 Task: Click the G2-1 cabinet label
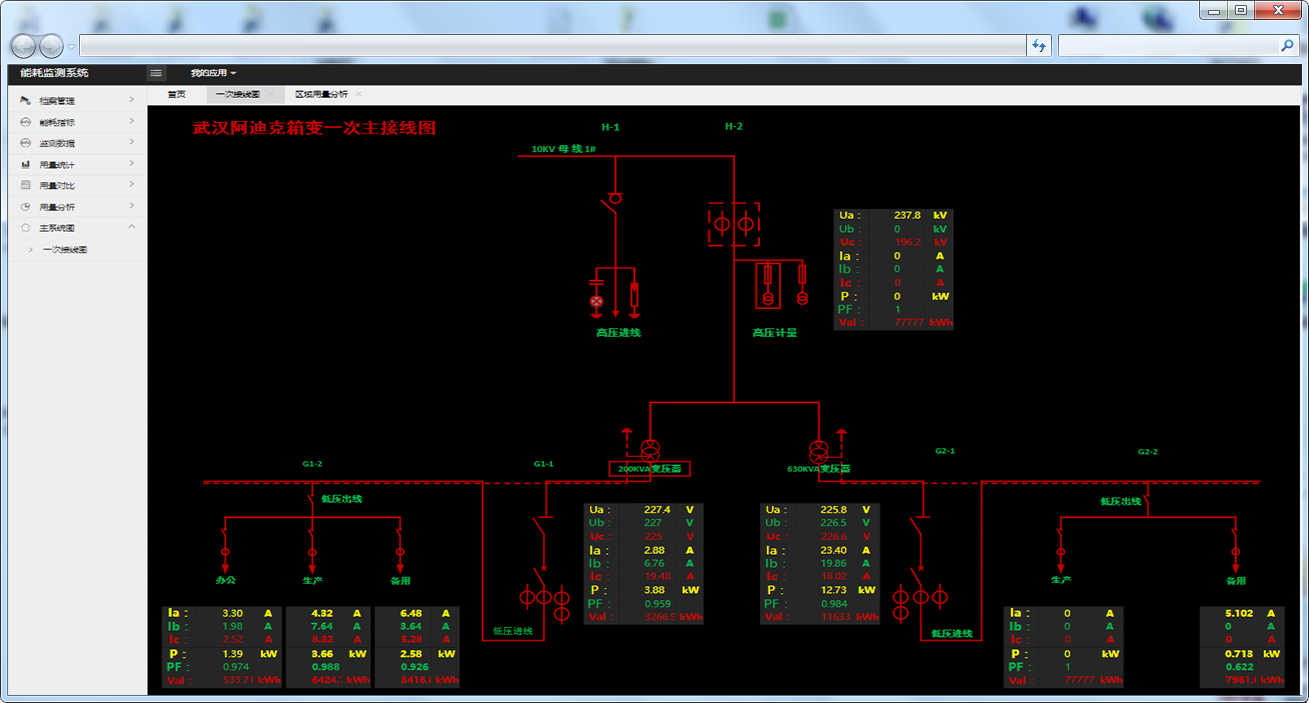[945, 451]
